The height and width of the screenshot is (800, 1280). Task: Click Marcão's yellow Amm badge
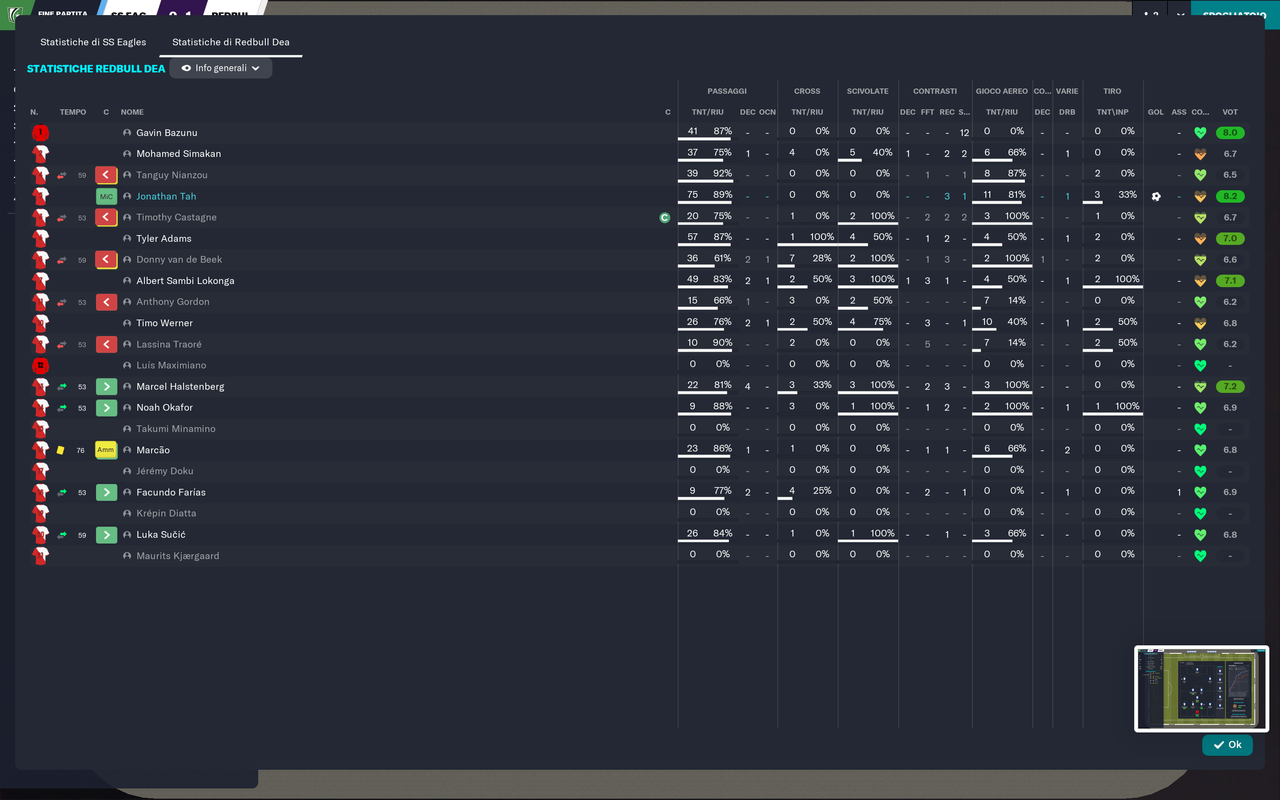(x=106, y=450)
